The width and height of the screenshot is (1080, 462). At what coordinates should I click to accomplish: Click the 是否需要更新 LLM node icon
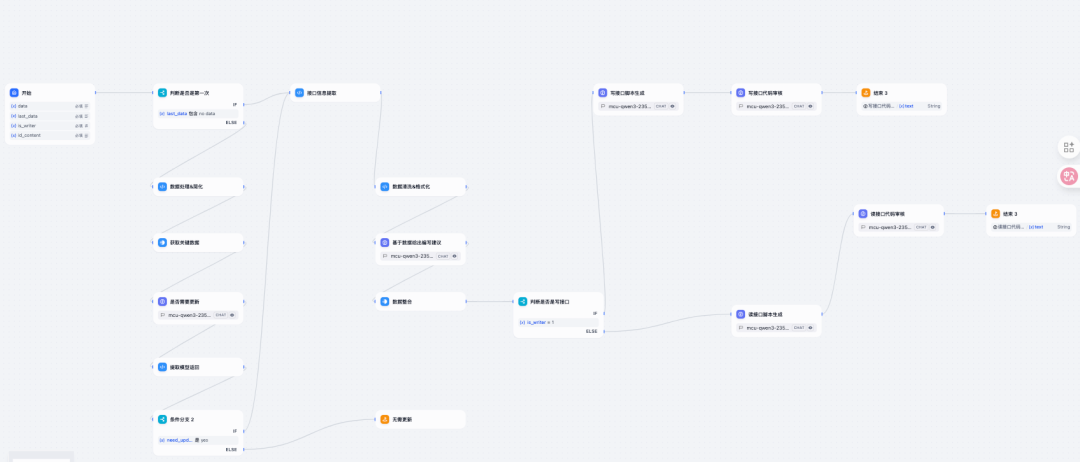163,302
